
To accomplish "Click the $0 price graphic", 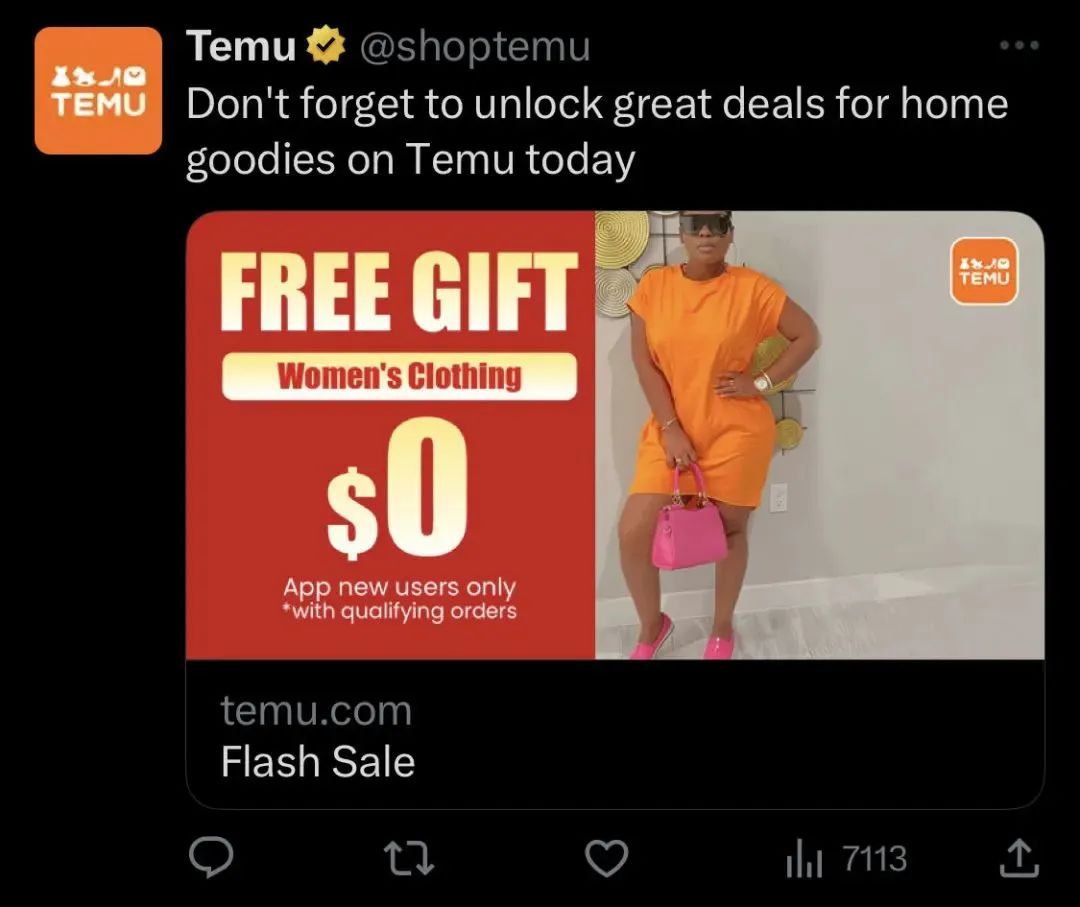I will point(398,488).
